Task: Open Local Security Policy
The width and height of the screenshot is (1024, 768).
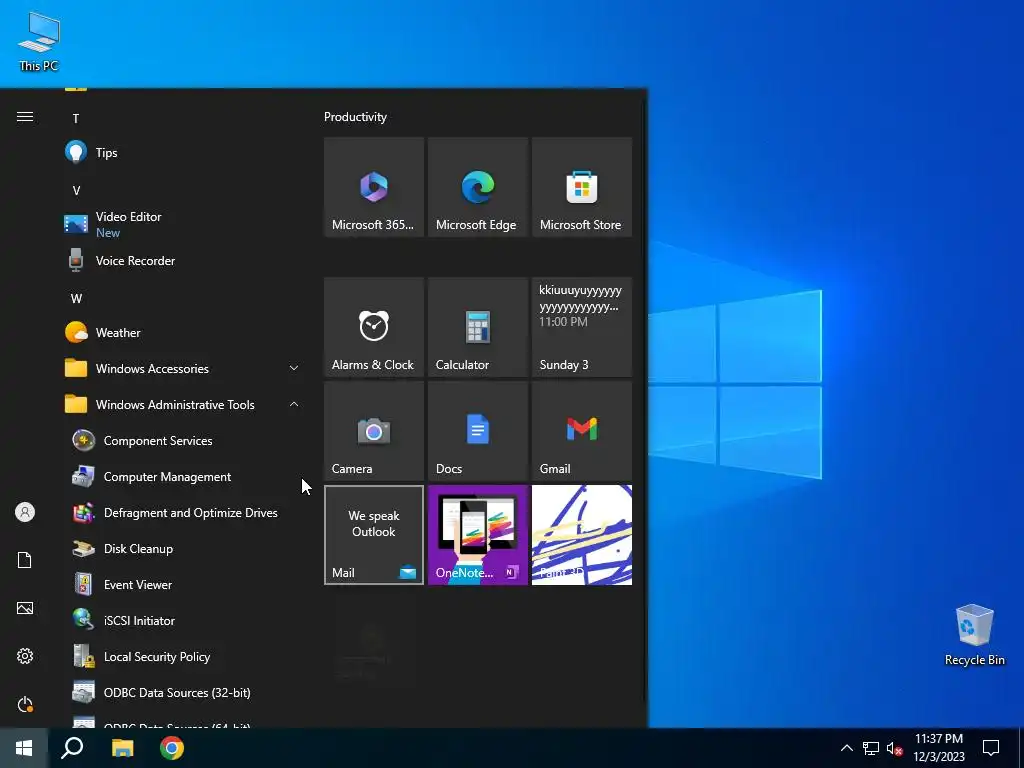Action: click(183, 656)
